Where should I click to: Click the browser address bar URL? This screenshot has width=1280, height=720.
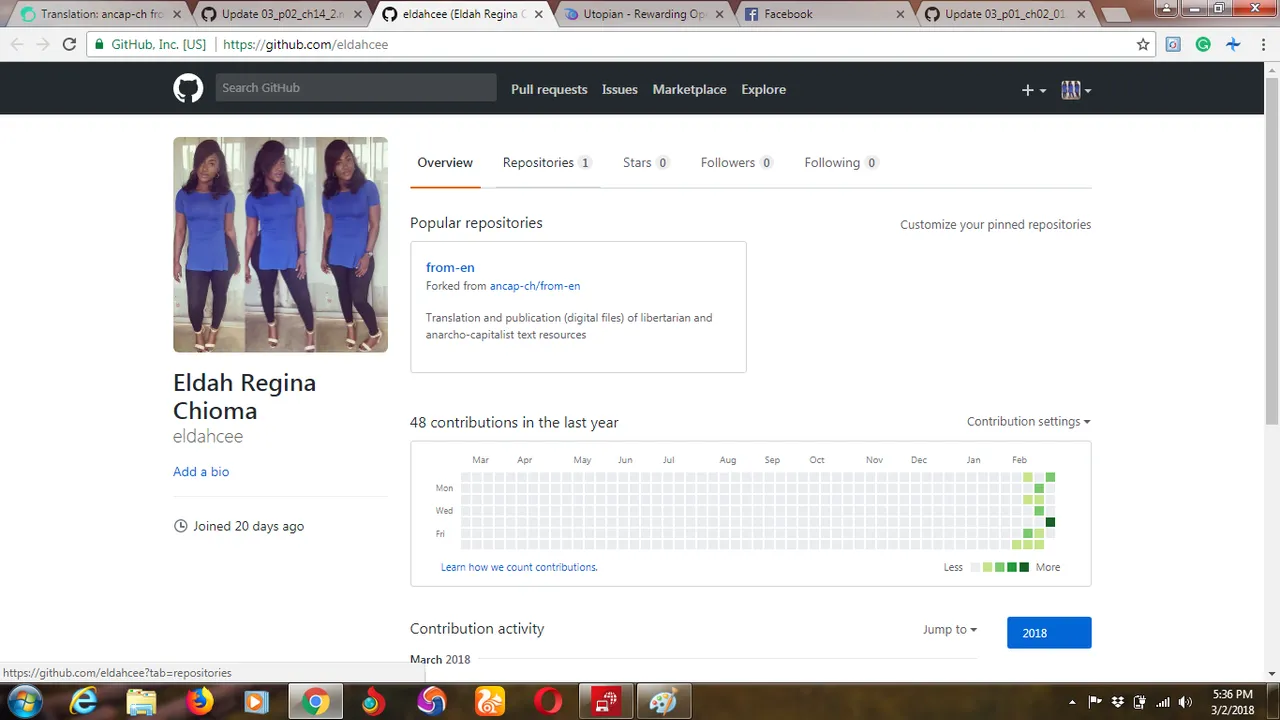[306, 44]
